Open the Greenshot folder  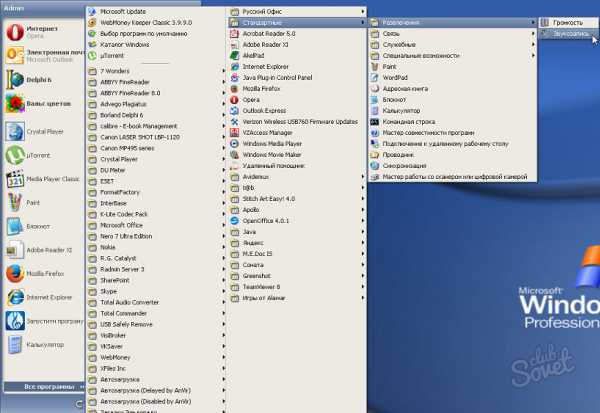coord(297,276)
